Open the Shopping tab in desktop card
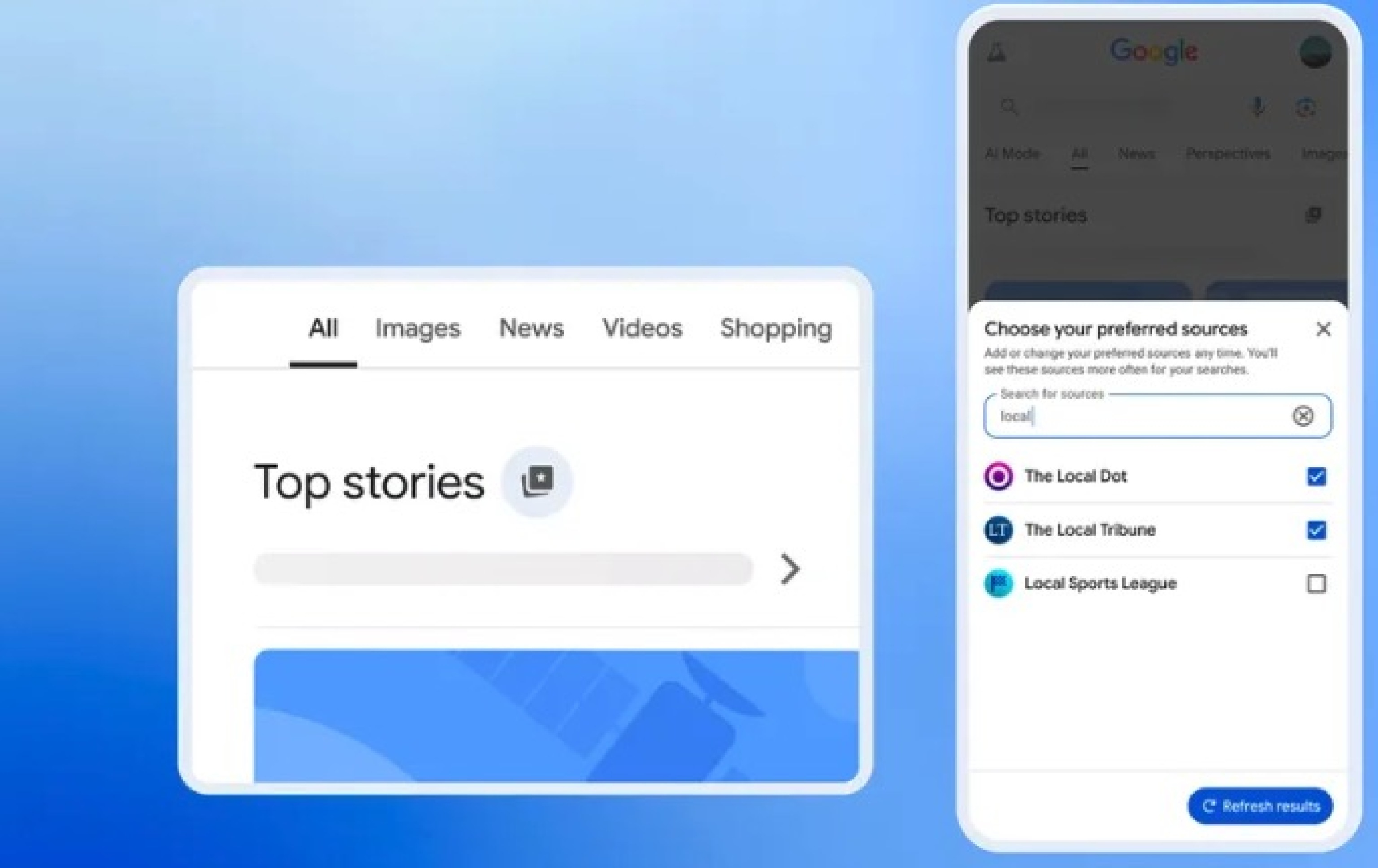The image size is (1378, 868). click(x=776, y=330)
